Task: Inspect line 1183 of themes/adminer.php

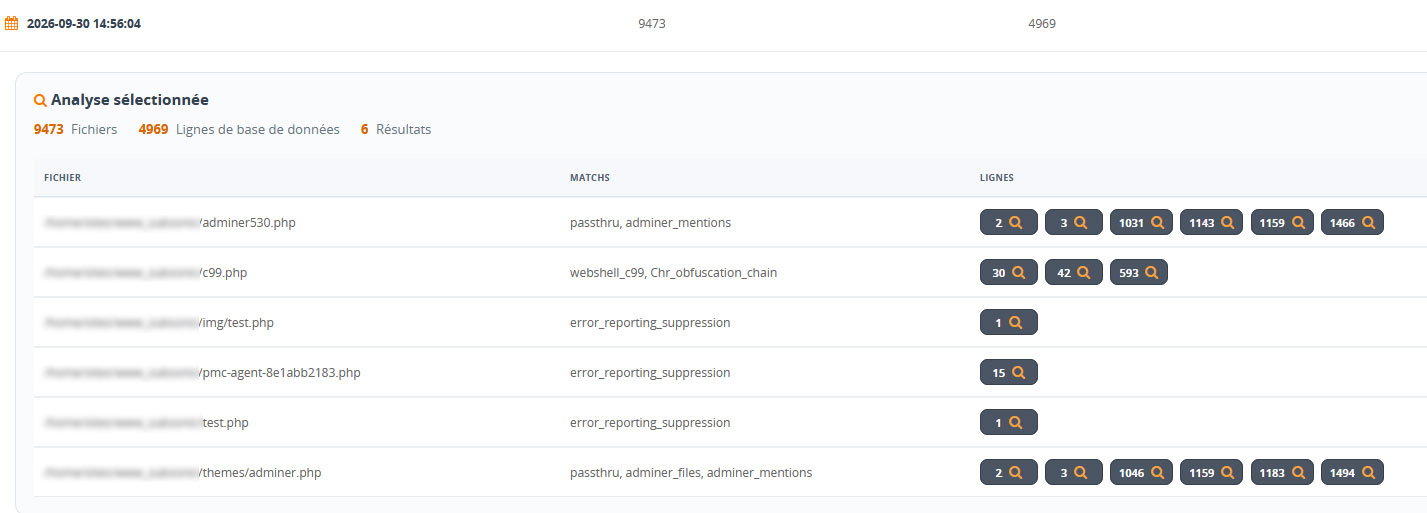Action: 1282,472
